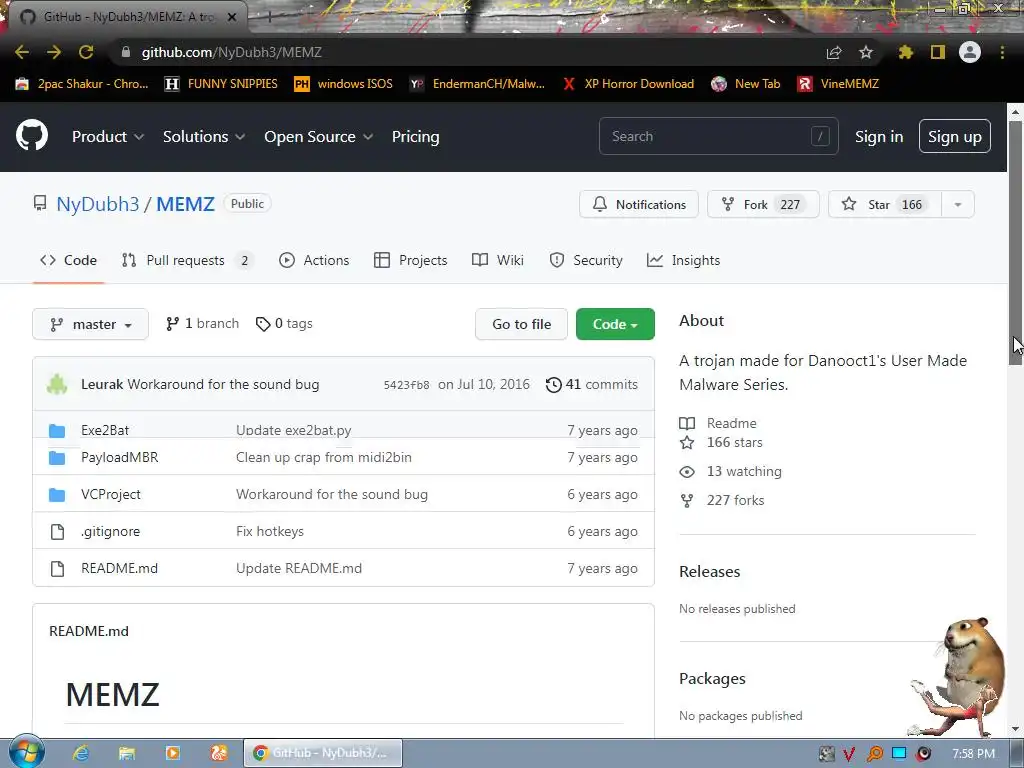1024x768 pixels.
Task: Open the master branch dropdown
Action: tap(90, 324)
